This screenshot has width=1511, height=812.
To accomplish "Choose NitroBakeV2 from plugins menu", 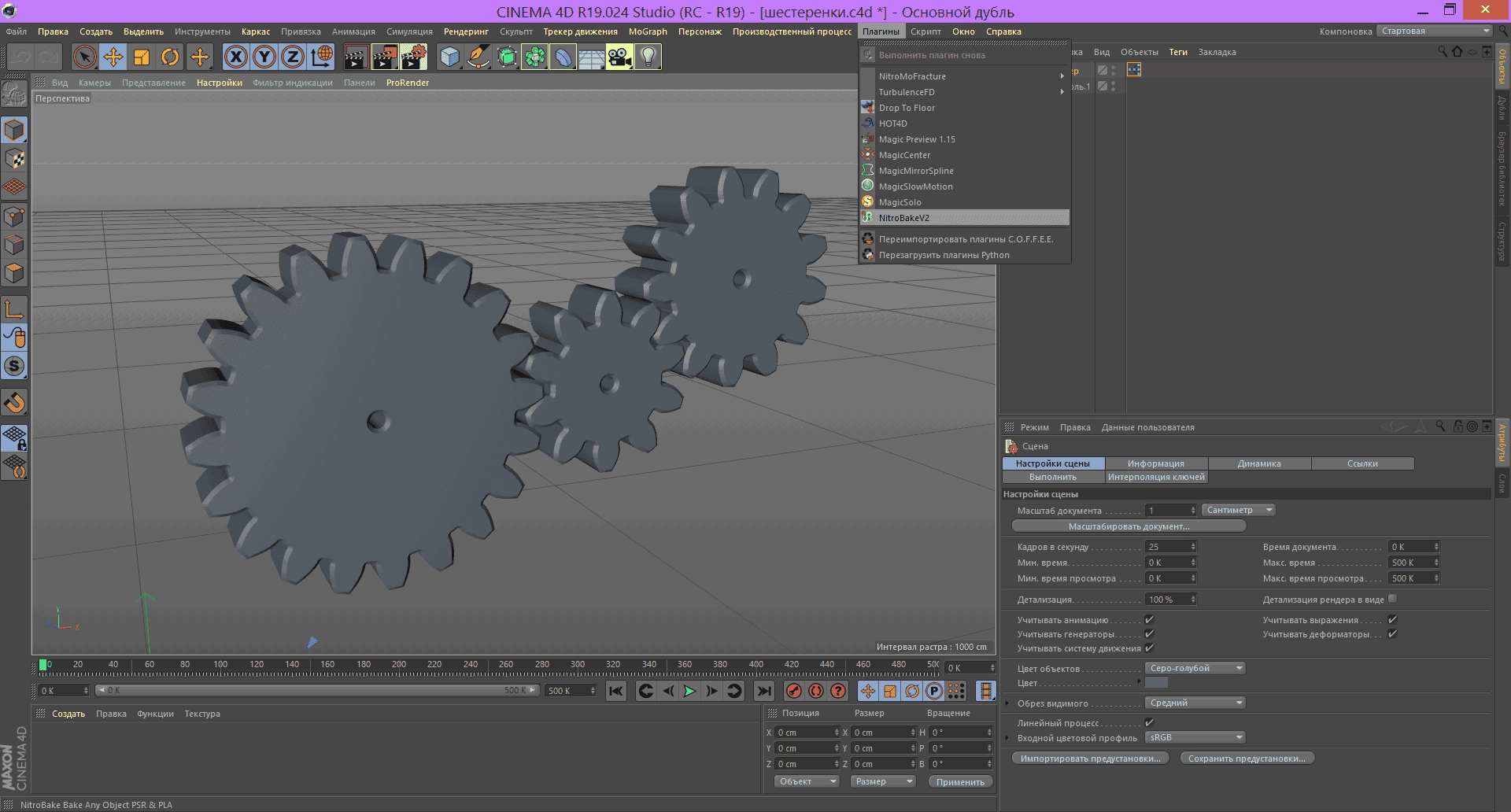I will 964,218.
